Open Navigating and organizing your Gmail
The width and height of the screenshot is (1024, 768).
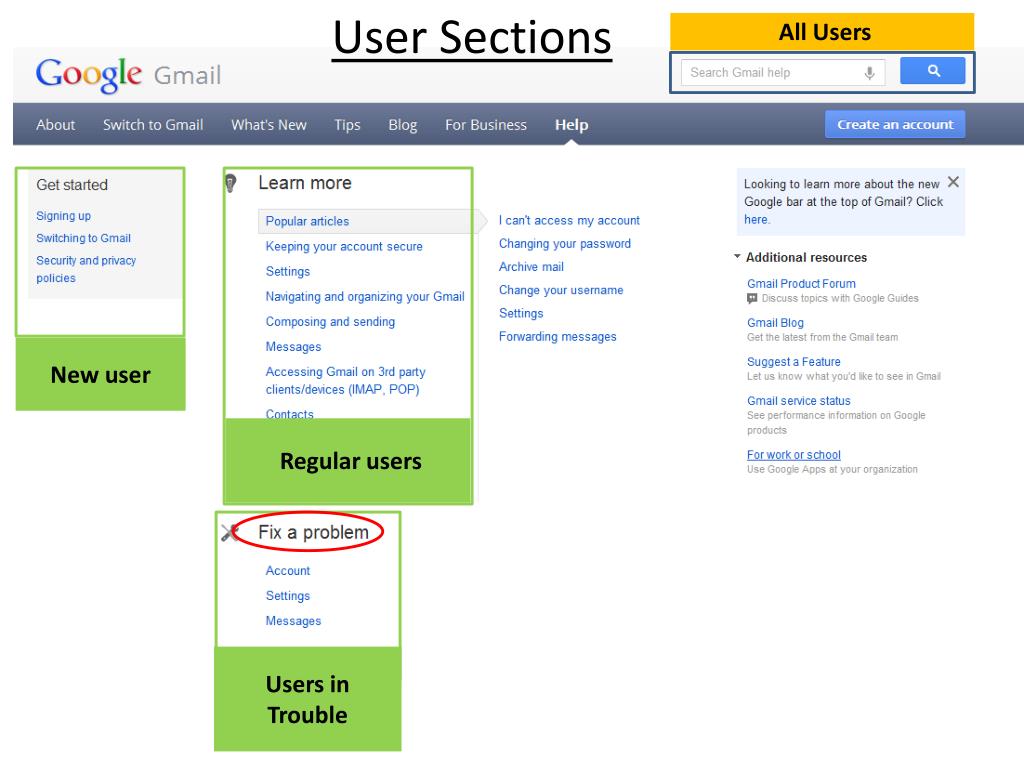tap(365, 296)
